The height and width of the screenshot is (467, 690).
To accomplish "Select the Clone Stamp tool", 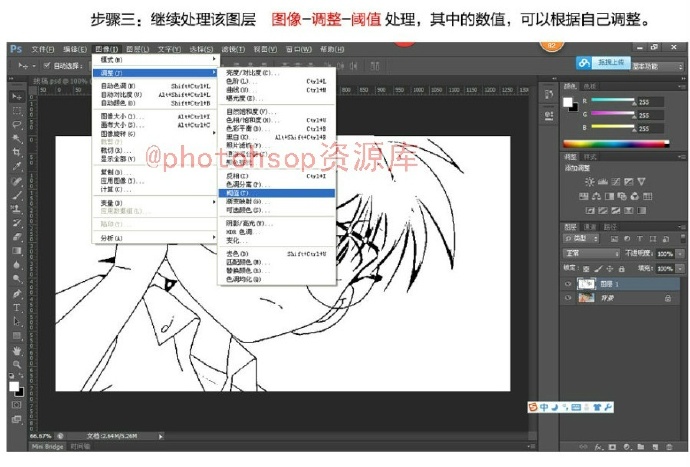I will click(x=17, y=209).
